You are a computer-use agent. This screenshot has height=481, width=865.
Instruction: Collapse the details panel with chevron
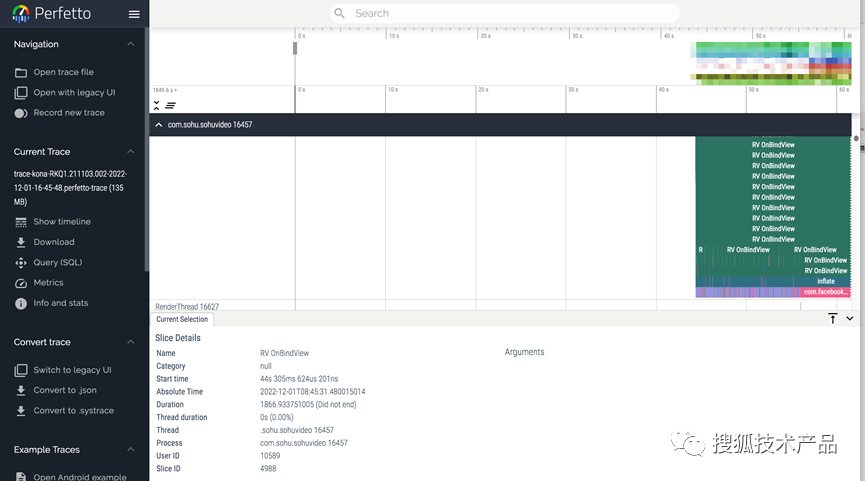850,318
